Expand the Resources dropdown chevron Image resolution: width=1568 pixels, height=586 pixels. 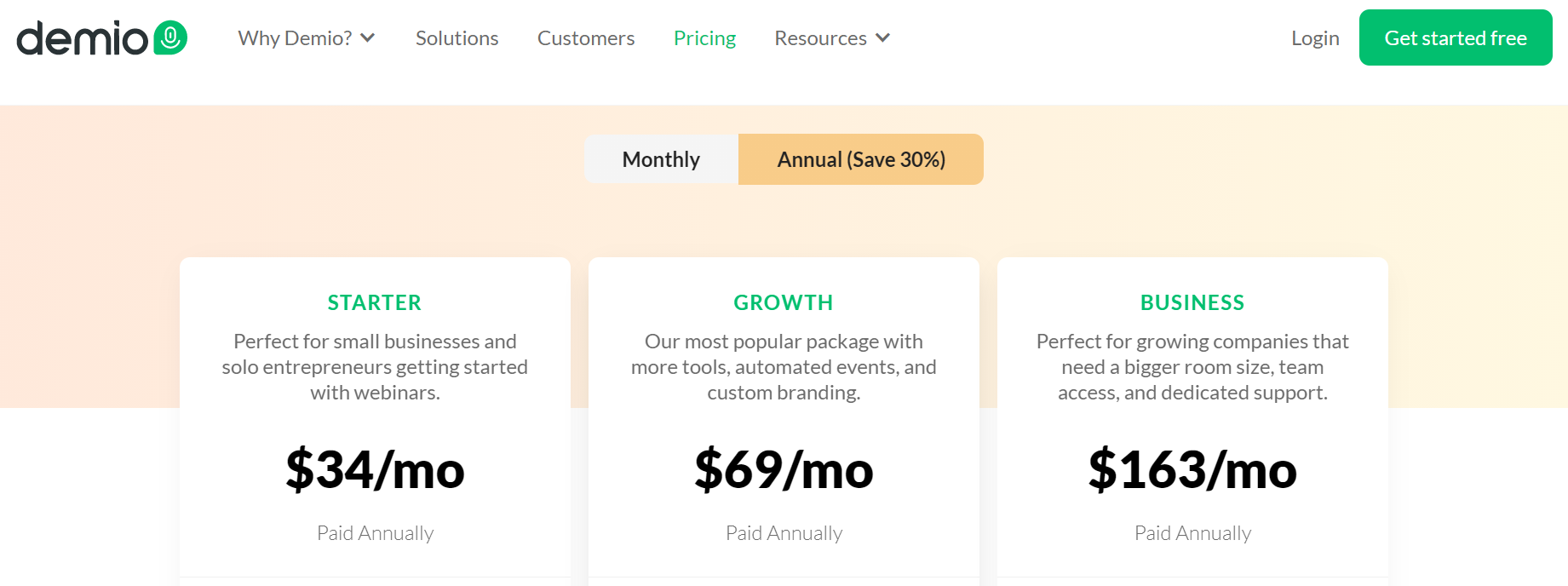point(882,38)
